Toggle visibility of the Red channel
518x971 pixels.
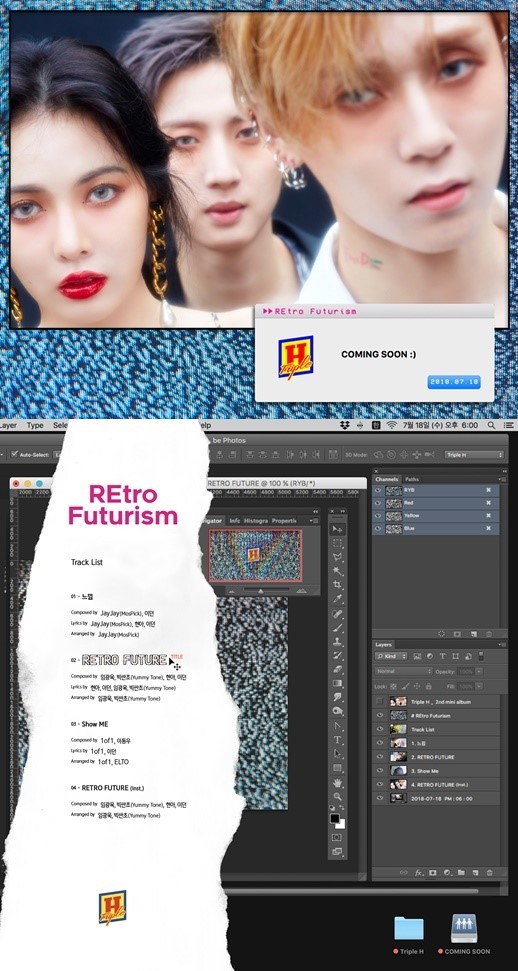click(379, 503)
